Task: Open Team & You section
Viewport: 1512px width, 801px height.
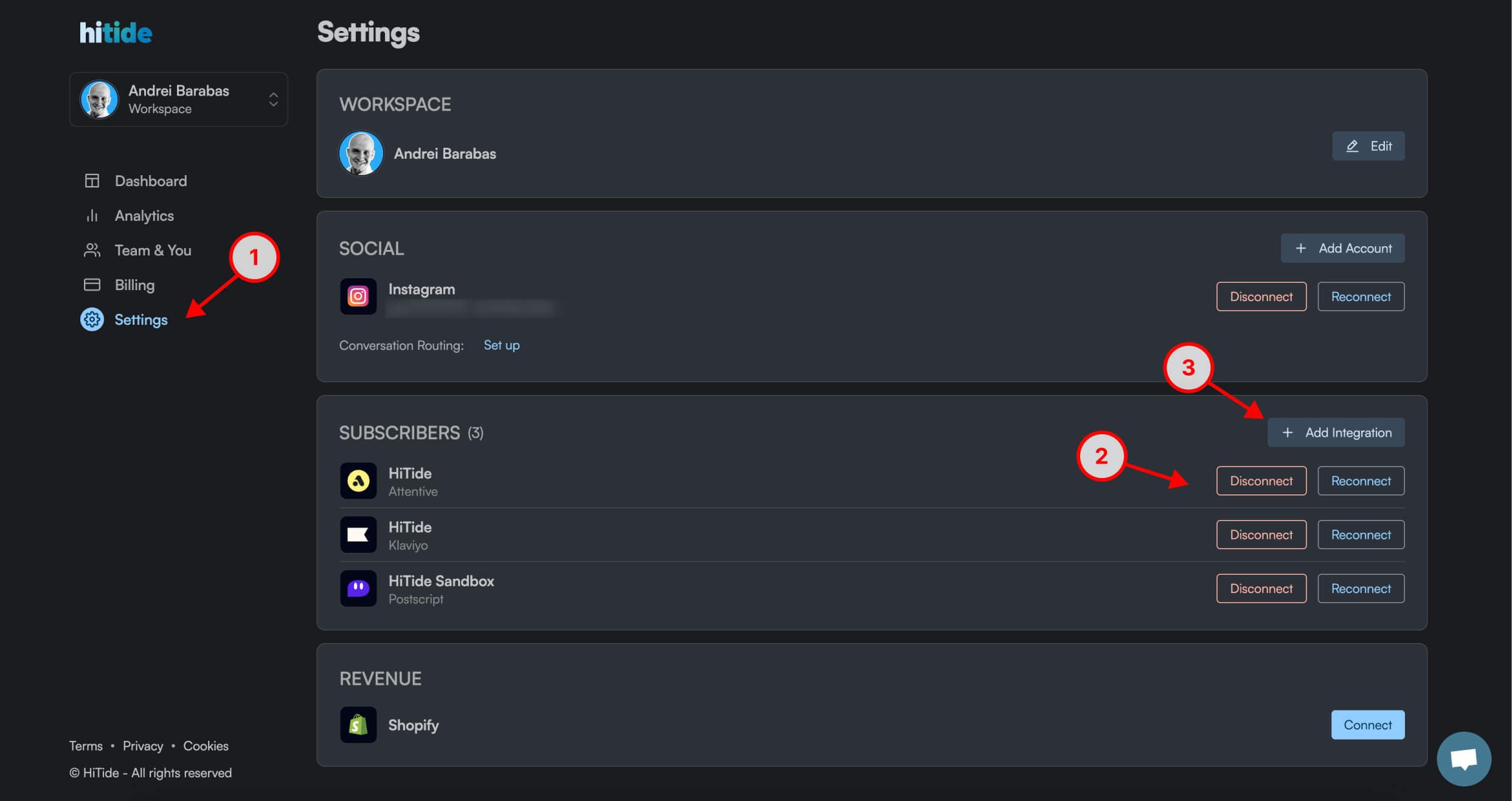Action: click(x=152, y=251)
